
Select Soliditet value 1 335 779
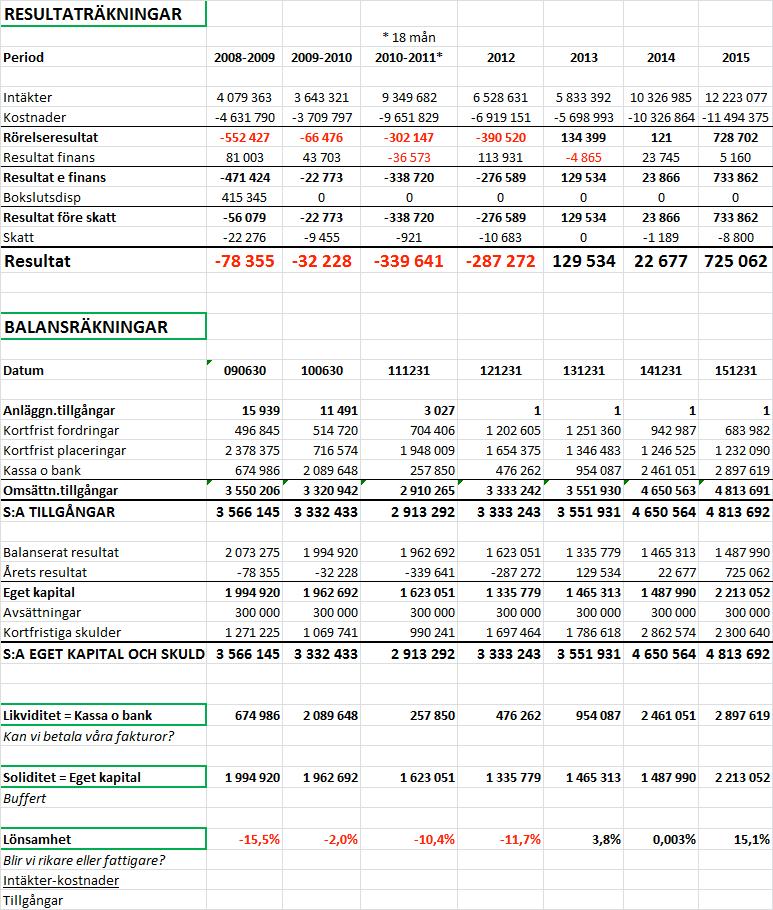(513, 778)
